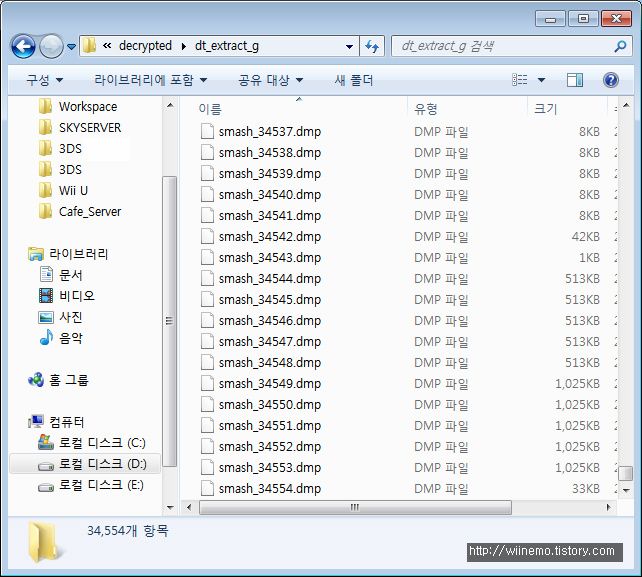The width and height of the screenshot is (642, 577).
Task: Open recent locations dropdown beside Forward button
Action: tap(71, 47)
